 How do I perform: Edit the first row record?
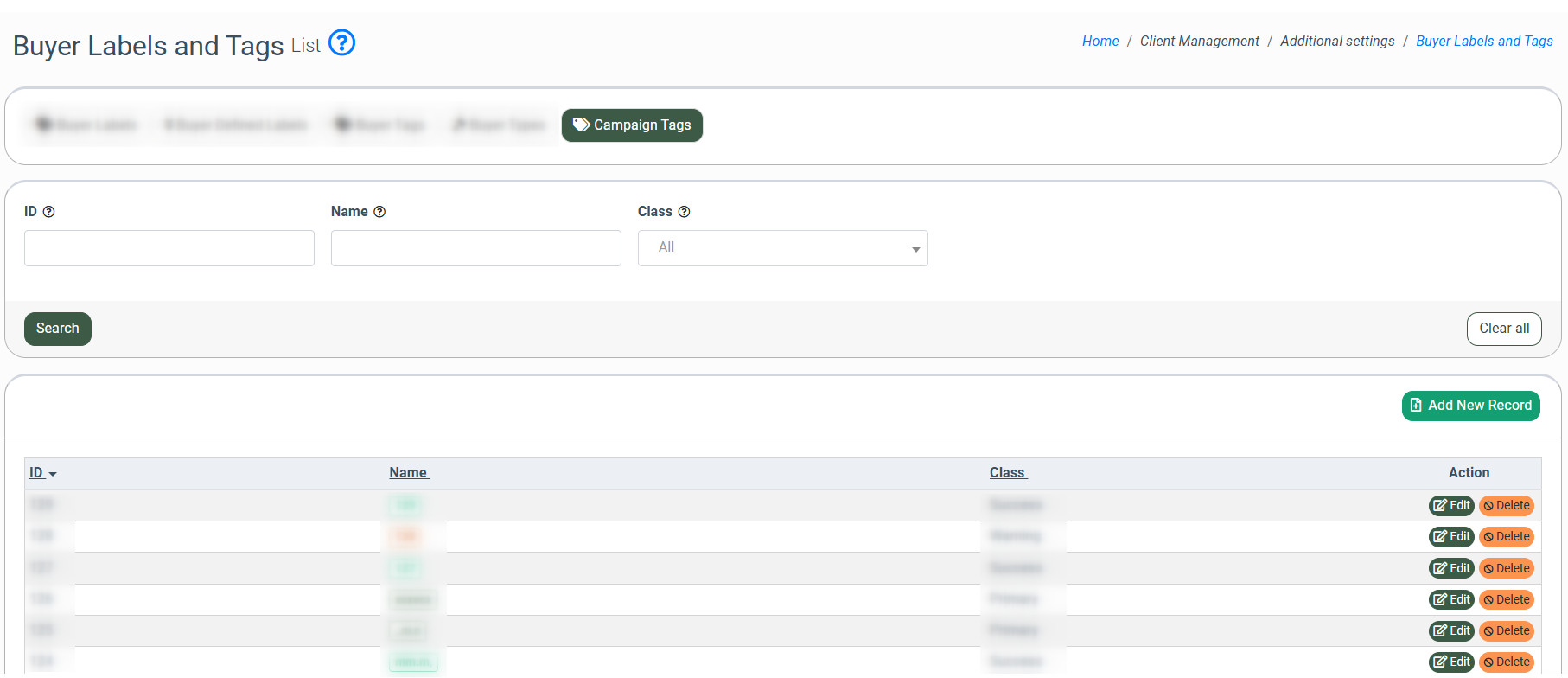click(x=1451, y=506)
